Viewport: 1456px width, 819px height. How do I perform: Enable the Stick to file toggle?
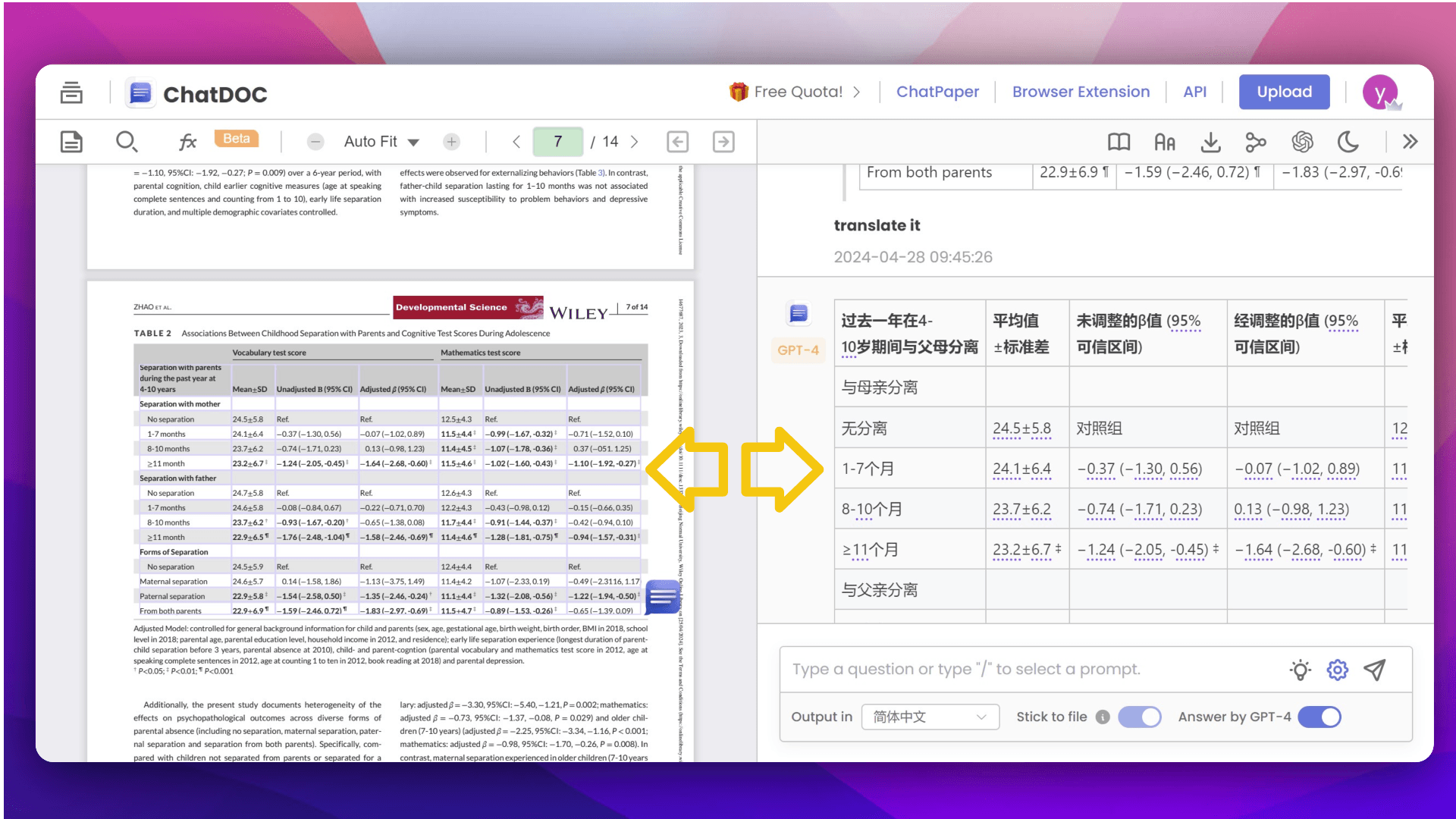(1140, 717)
